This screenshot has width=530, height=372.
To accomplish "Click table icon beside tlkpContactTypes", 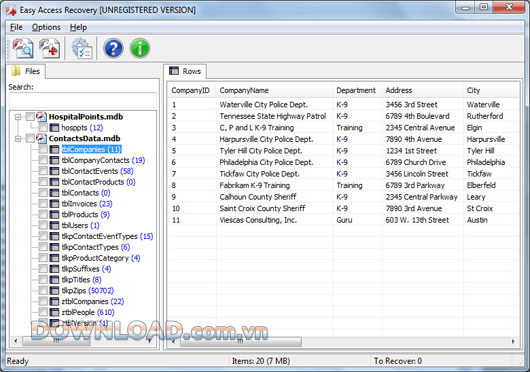I will click(54, 247).
